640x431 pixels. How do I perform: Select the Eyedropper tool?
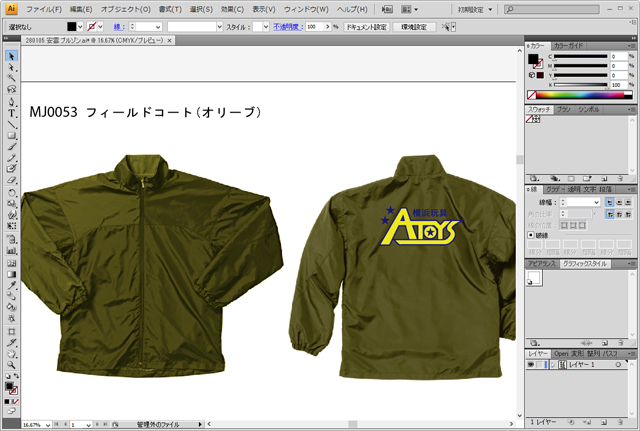(11, 285)
